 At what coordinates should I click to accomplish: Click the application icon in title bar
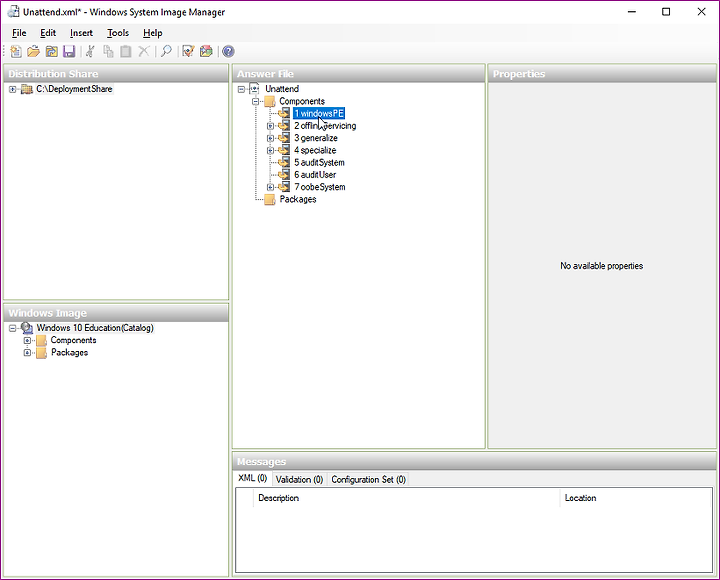14,12
